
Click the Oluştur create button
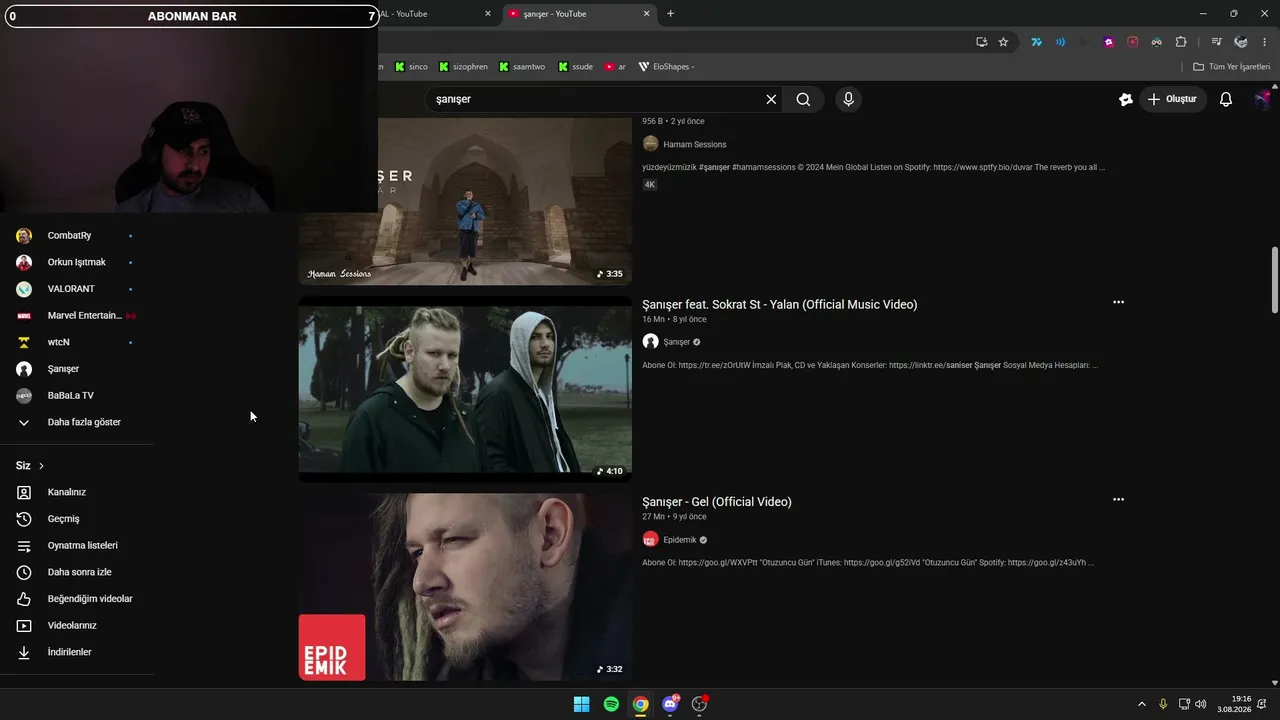tap(1174, 99)
